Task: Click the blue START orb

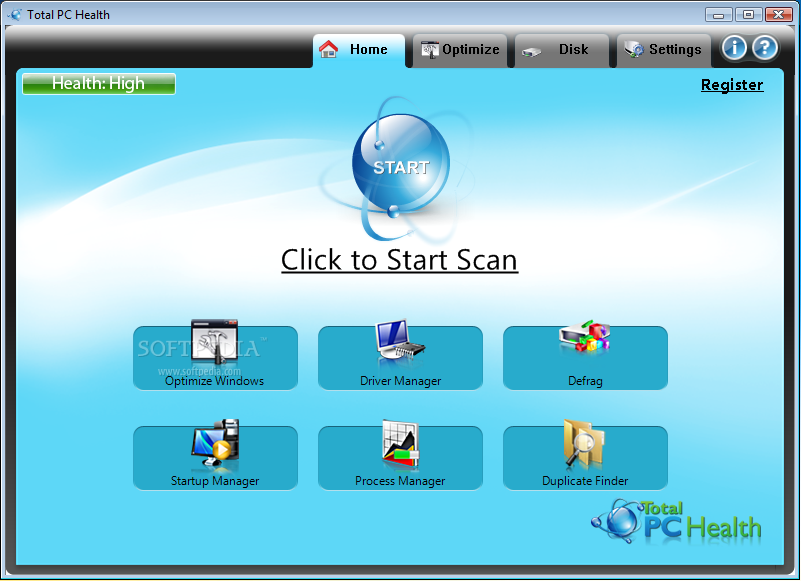Action: [x=400, y=162]
